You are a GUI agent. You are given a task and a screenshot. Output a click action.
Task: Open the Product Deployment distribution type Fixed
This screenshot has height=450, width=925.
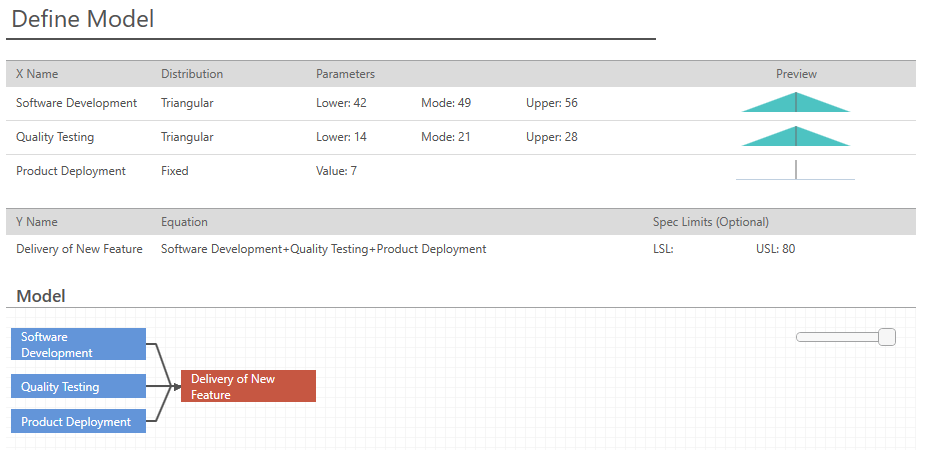point(174,171)
